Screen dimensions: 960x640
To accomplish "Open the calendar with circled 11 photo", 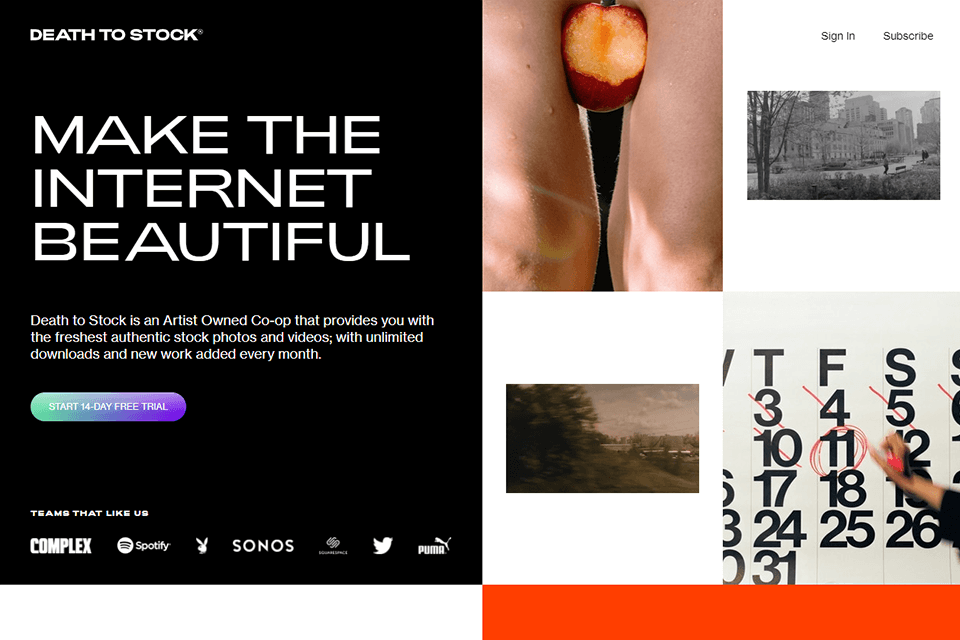I will pos(841,439).
